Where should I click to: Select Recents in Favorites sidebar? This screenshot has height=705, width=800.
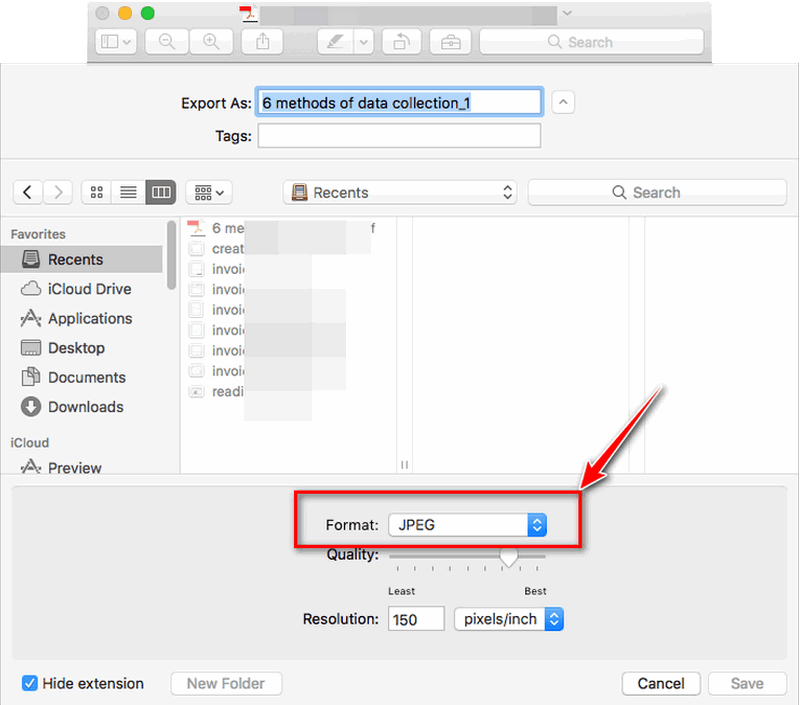pyautogui.click(x=82, y=259)
